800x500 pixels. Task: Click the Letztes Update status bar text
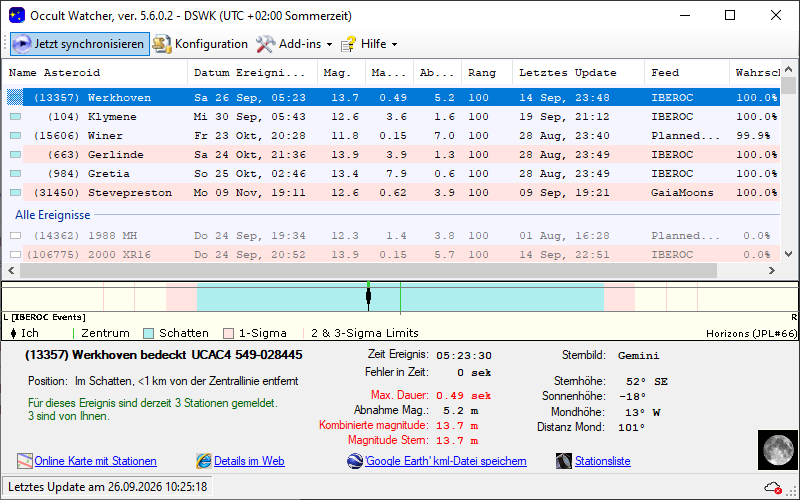click(x=108, y=487)
